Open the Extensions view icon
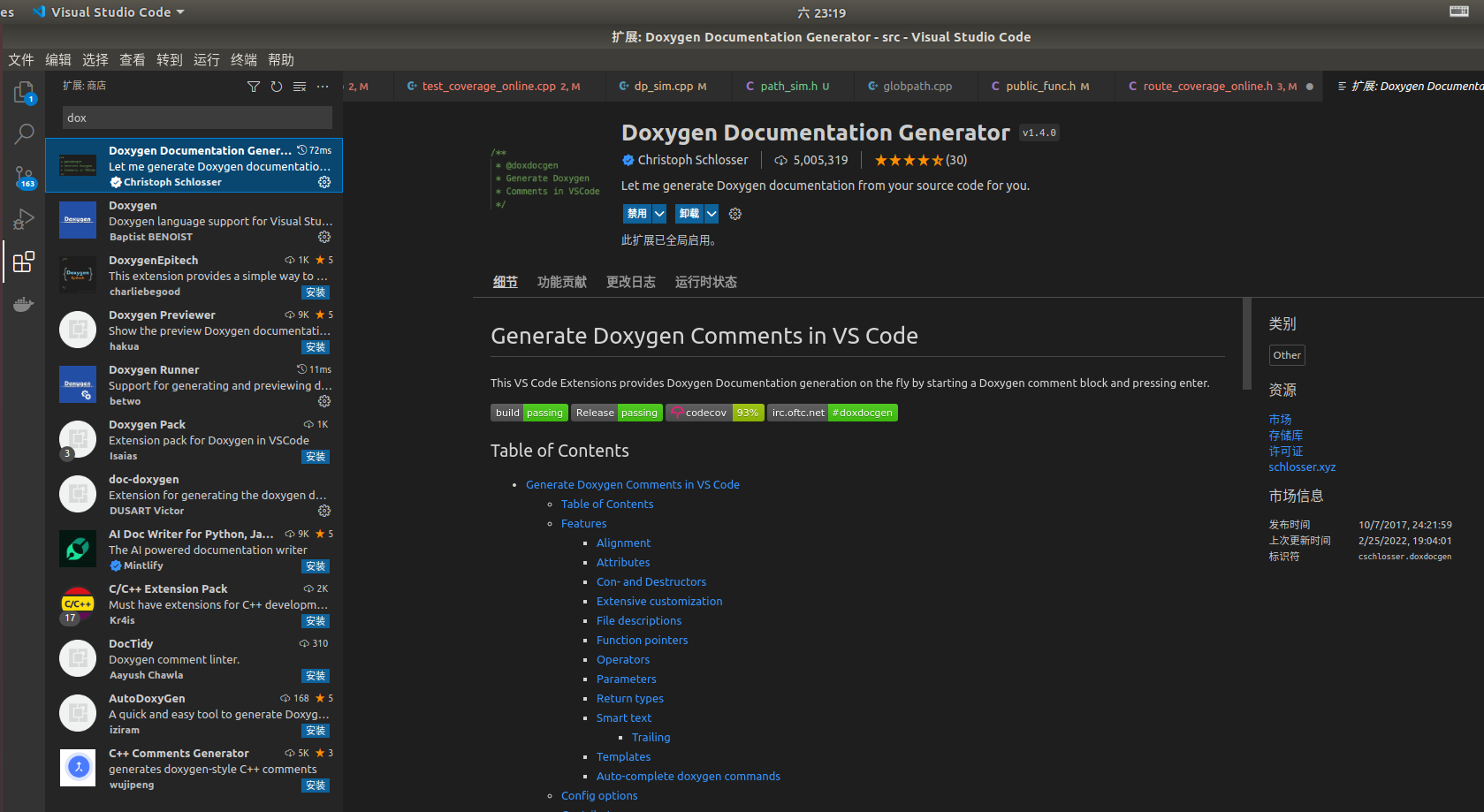 tap(24, 262)
